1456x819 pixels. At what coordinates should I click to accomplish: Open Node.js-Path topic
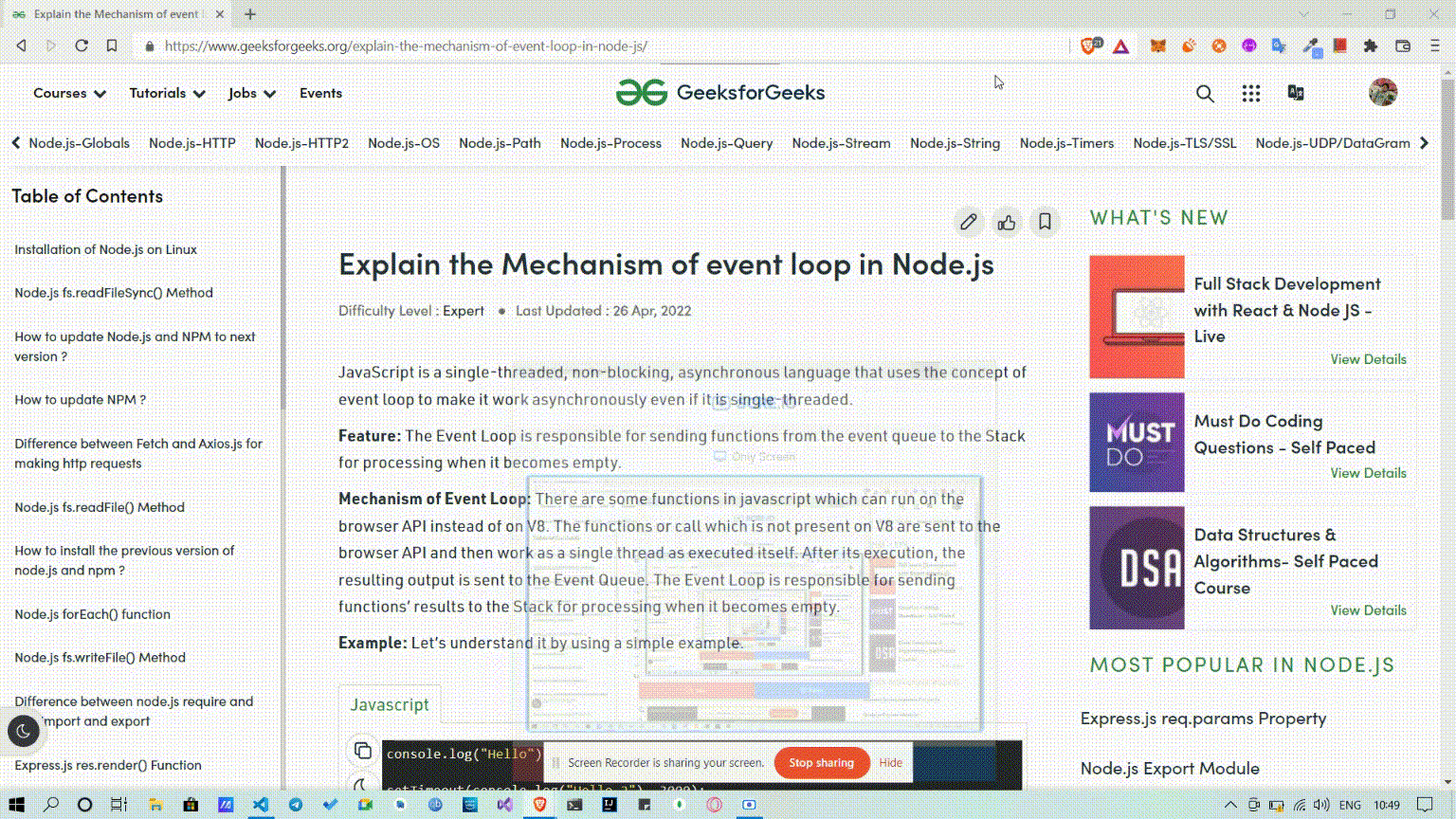pos(500,143)
